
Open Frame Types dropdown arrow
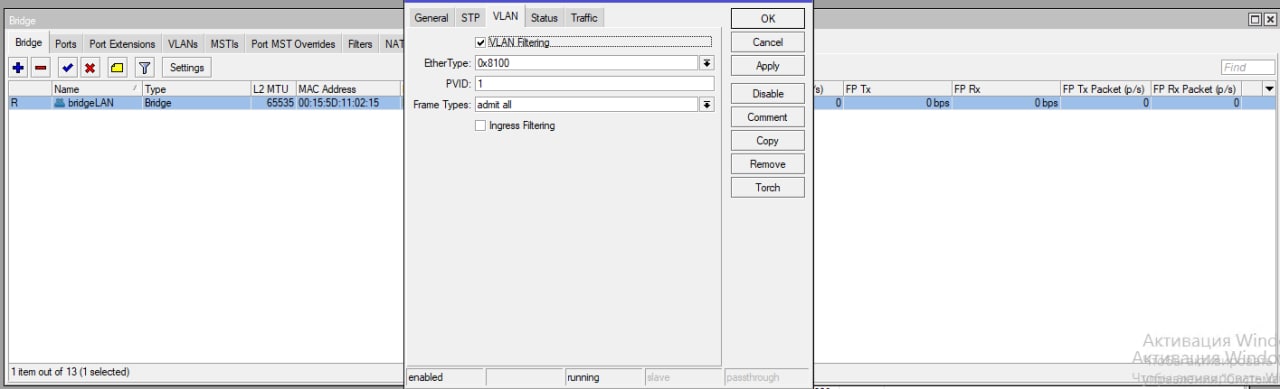[x=707, y=104]
